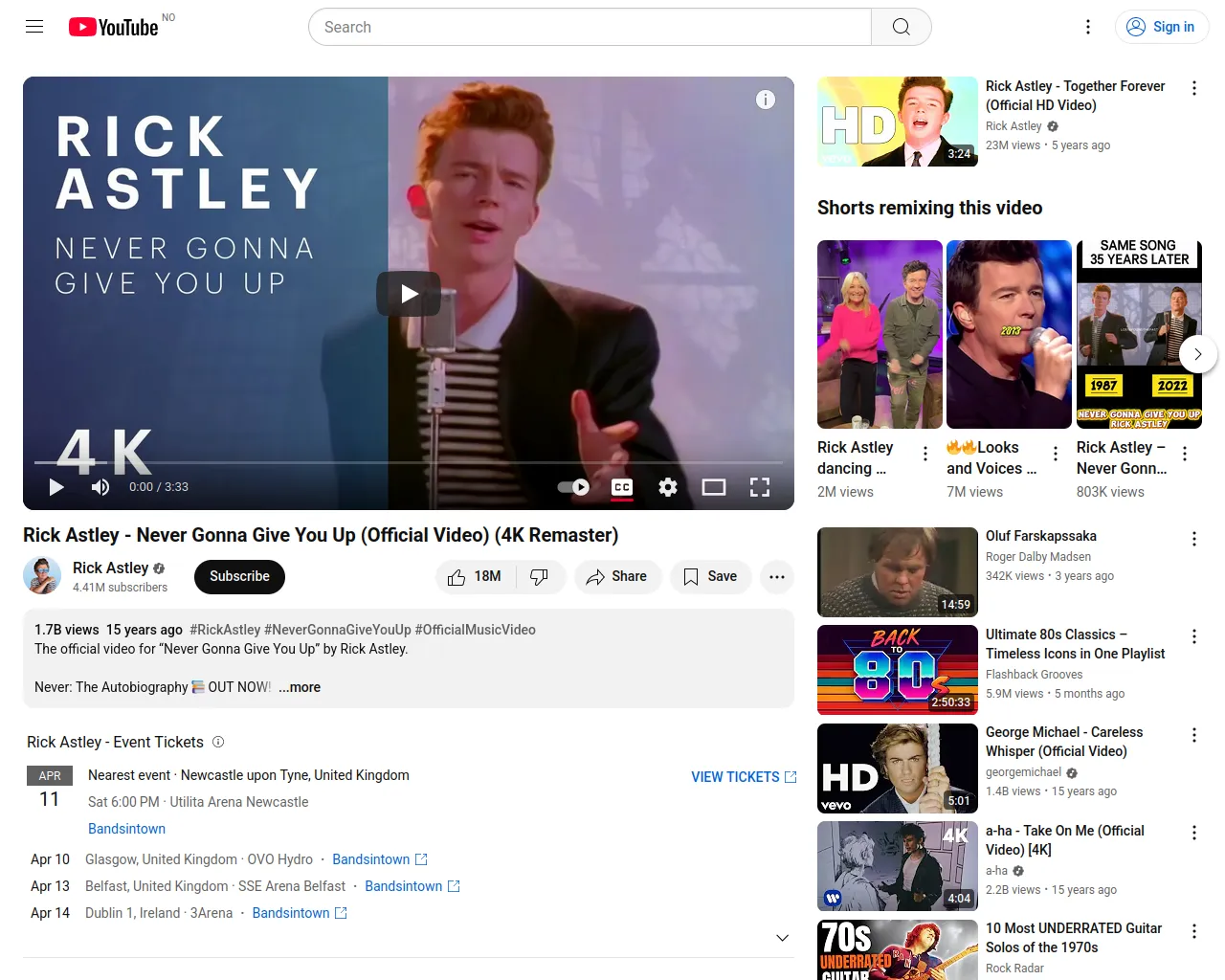Open georgemichael channel name

(1023, 772)
